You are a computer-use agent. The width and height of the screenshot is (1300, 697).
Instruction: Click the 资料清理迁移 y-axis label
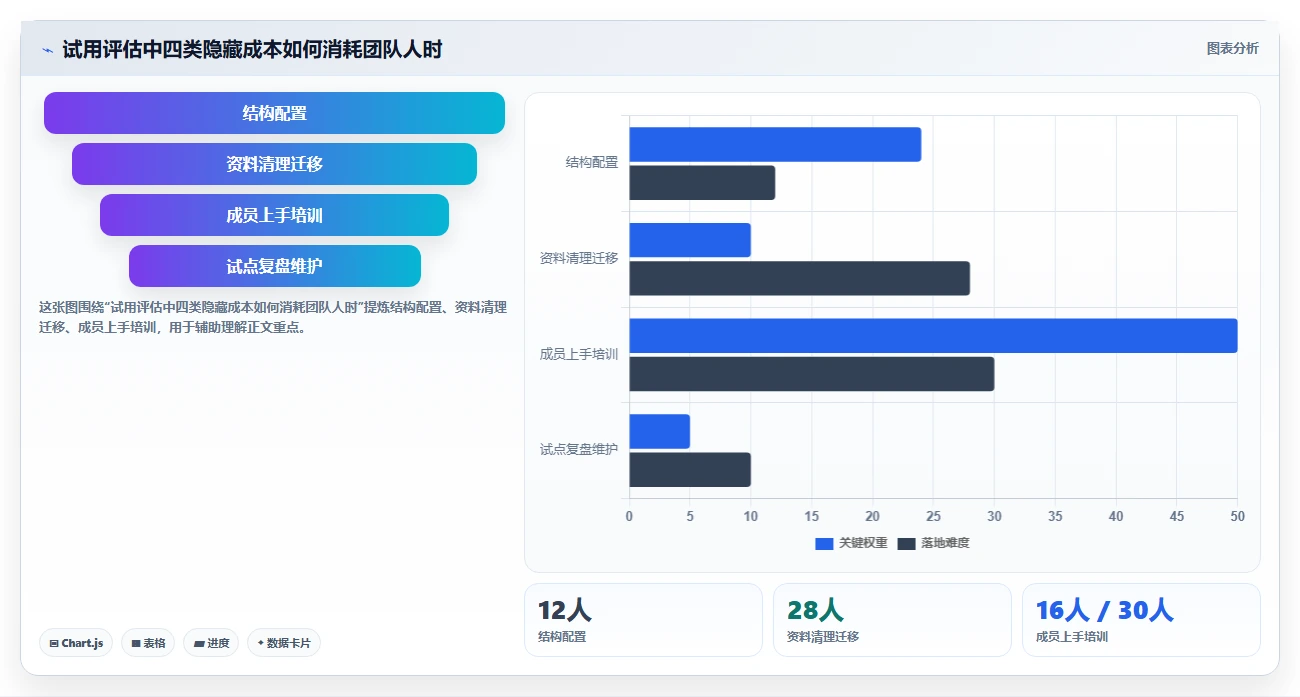click(579, 258)
